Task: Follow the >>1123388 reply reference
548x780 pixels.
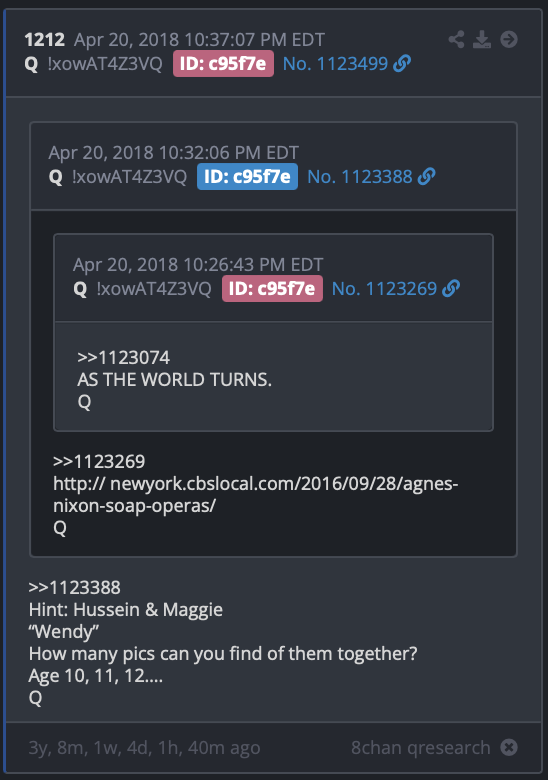Action: [x=75, y=587]
